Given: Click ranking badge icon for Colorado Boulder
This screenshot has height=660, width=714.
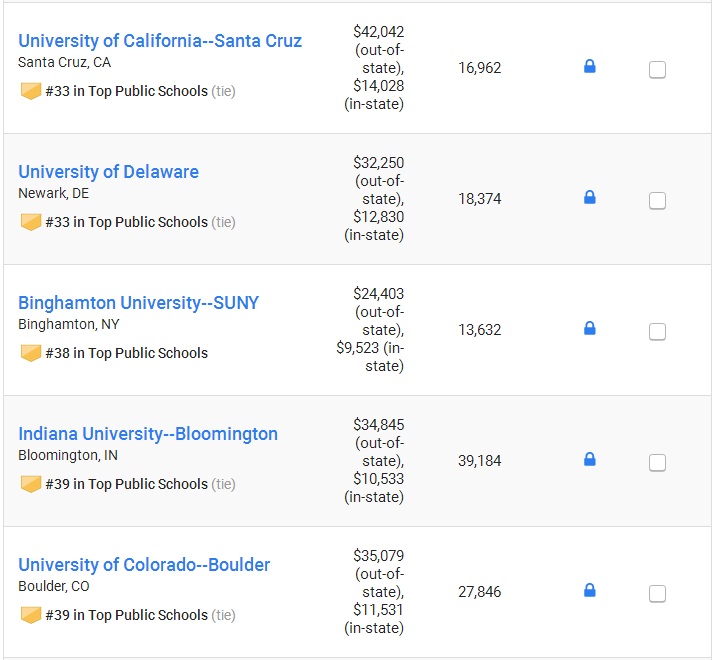Looking at the screenshot, I should pos(31,615).
